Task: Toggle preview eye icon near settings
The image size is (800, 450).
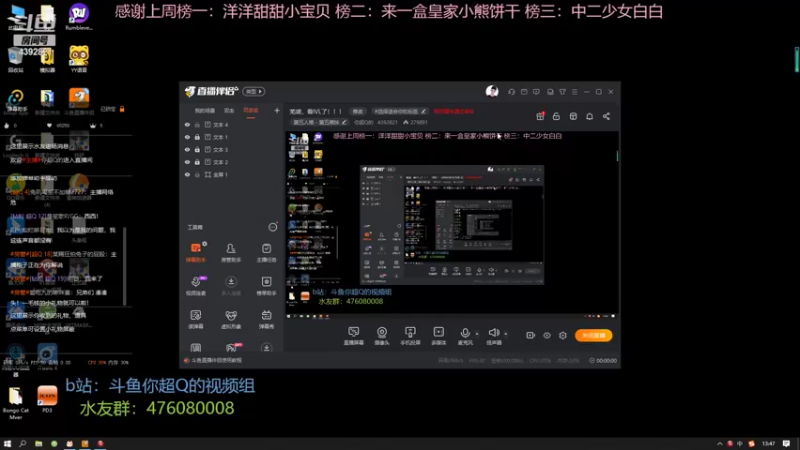Action: coord(546,335)
